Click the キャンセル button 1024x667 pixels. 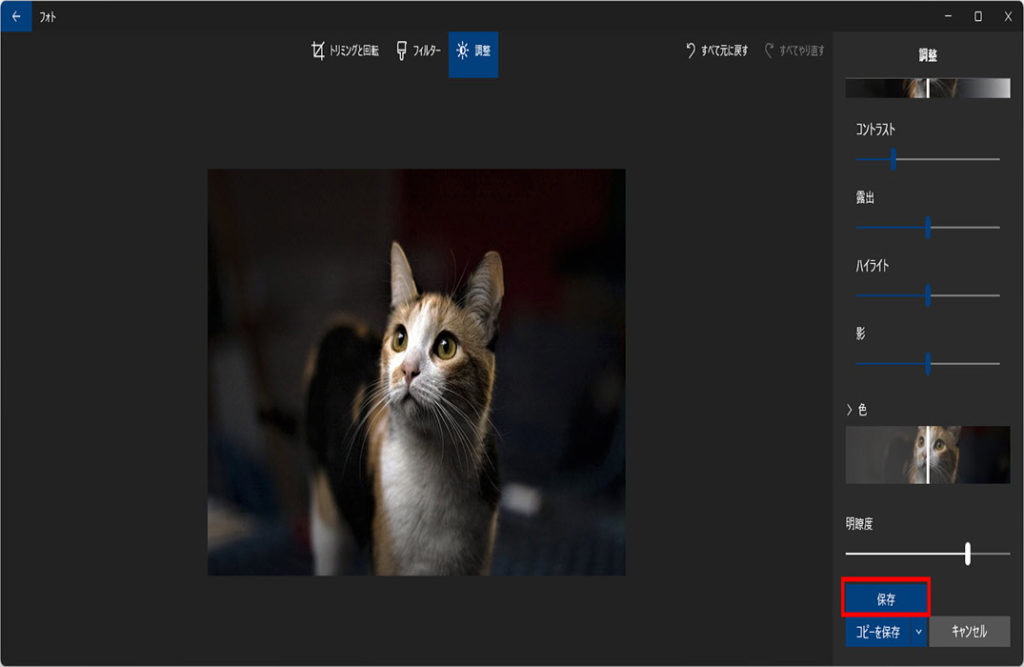pos(968,632)
